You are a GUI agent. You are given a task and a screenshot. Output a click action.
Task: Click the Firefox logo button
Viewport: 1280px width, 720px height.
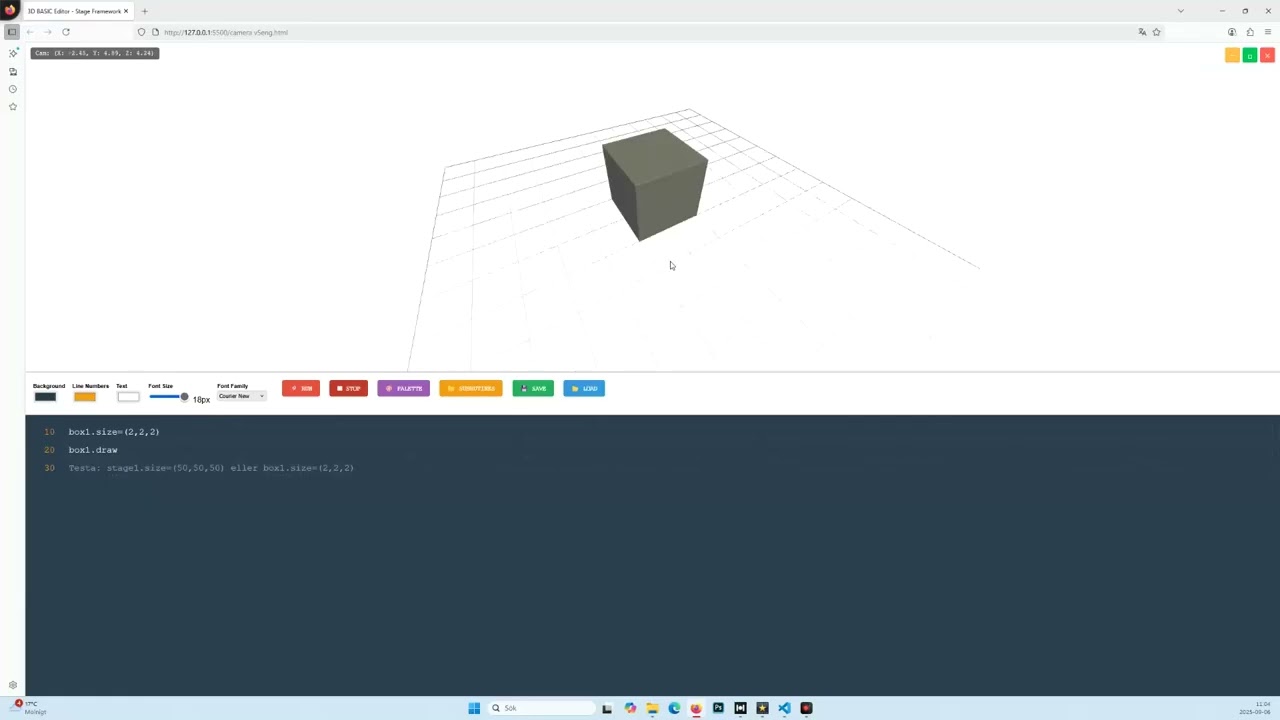click(11, 11)
